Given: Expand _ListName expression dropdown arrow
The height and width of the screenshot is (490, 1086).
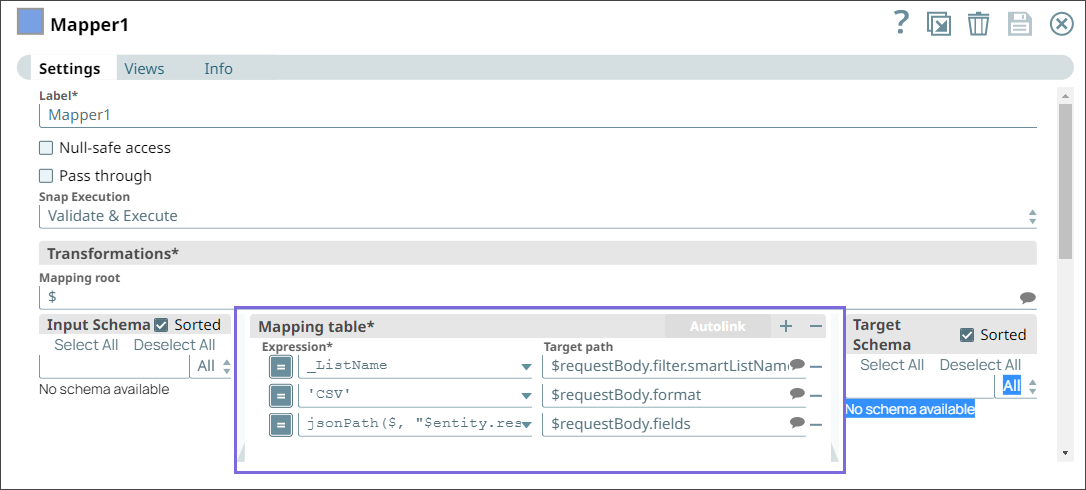Looking at the screenshot, I should point(526,367).
